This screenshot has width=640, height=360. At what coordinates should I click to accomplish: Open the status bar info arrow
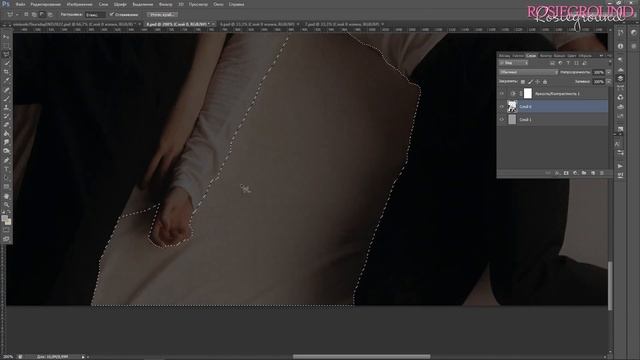(83, 357)
